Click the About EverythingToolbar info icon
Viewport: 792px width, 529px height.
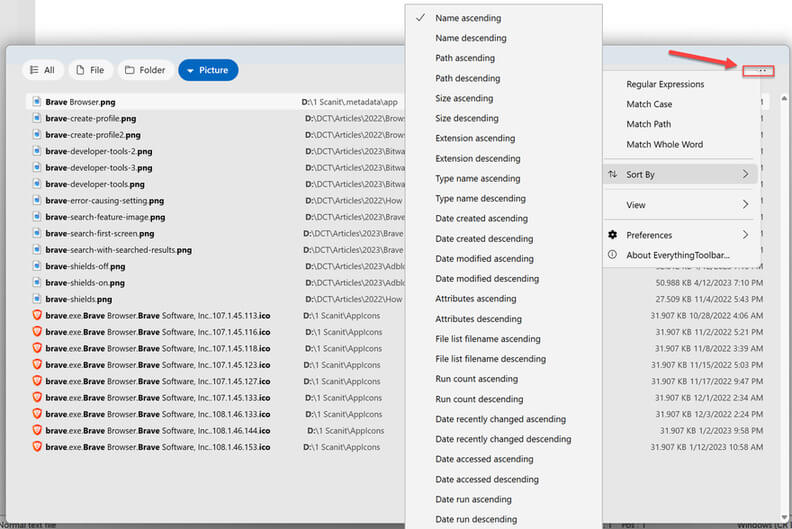point(613,255)
